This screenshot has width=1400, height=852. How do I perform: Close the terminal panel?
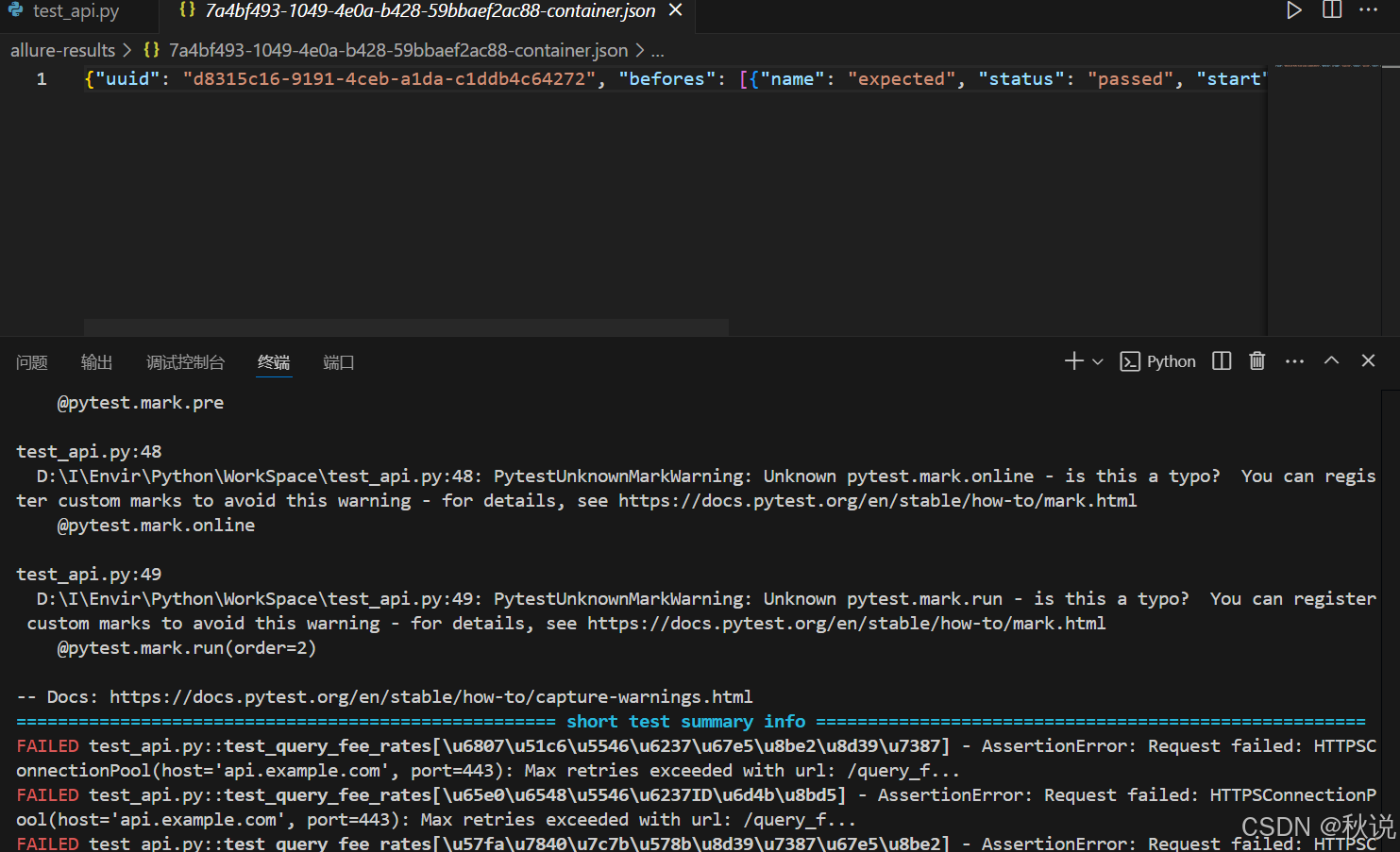click(1368, 360)
